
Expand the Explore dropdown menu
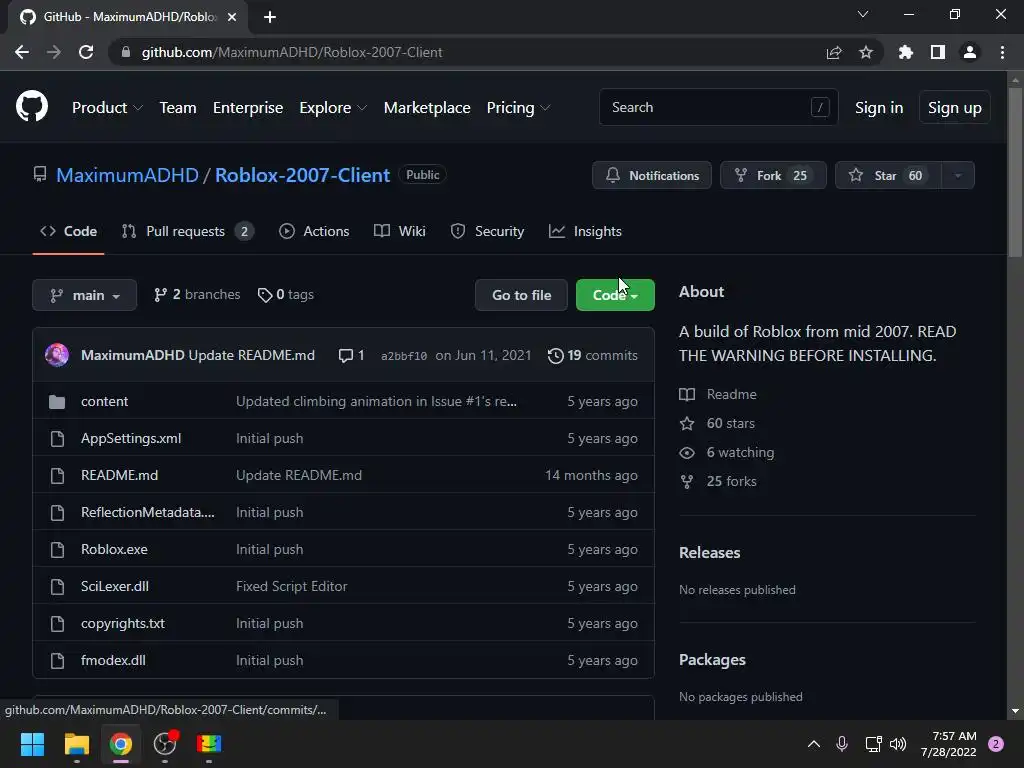click(x=333, y=108)
